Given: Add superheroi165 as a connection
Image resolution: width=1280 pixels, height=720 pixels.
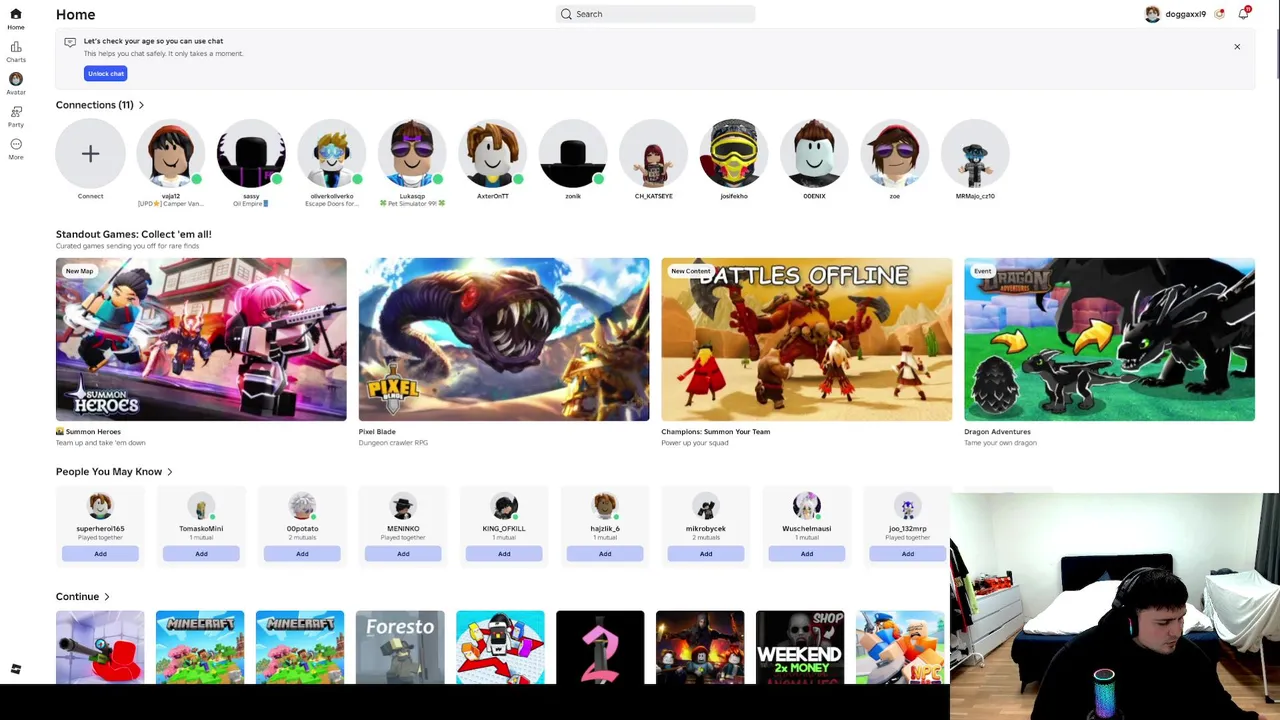Looking at the screenshot, I should [100, 554].
